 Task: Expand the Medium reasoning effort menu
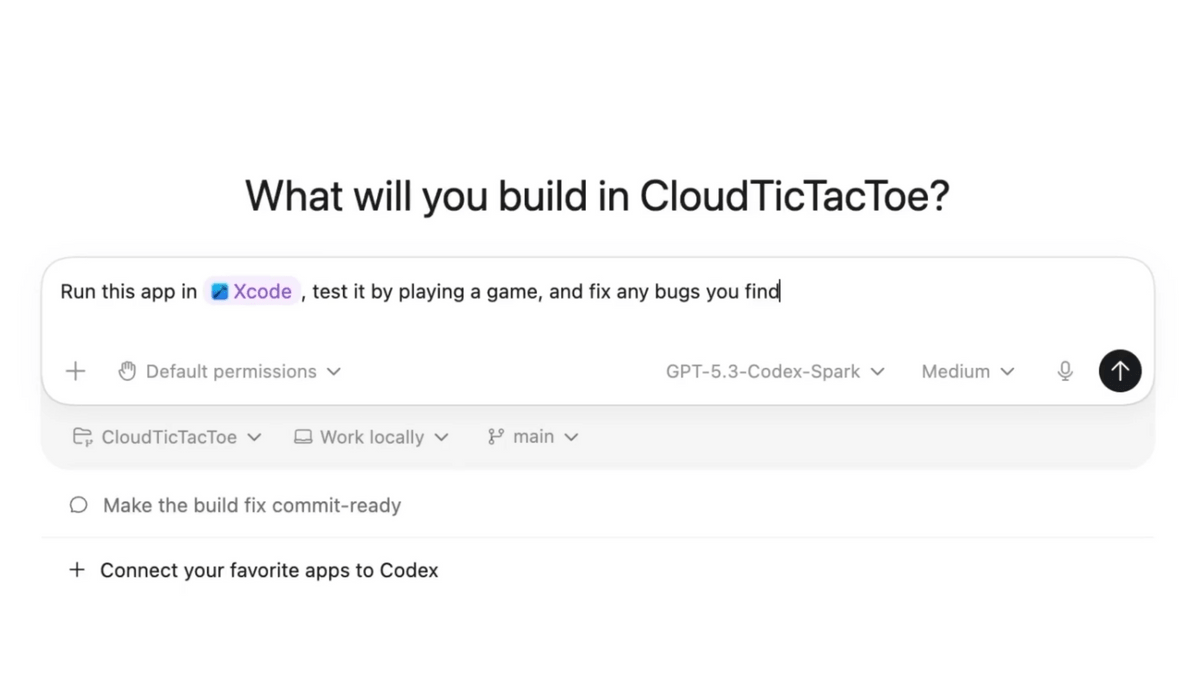point(967,371)
